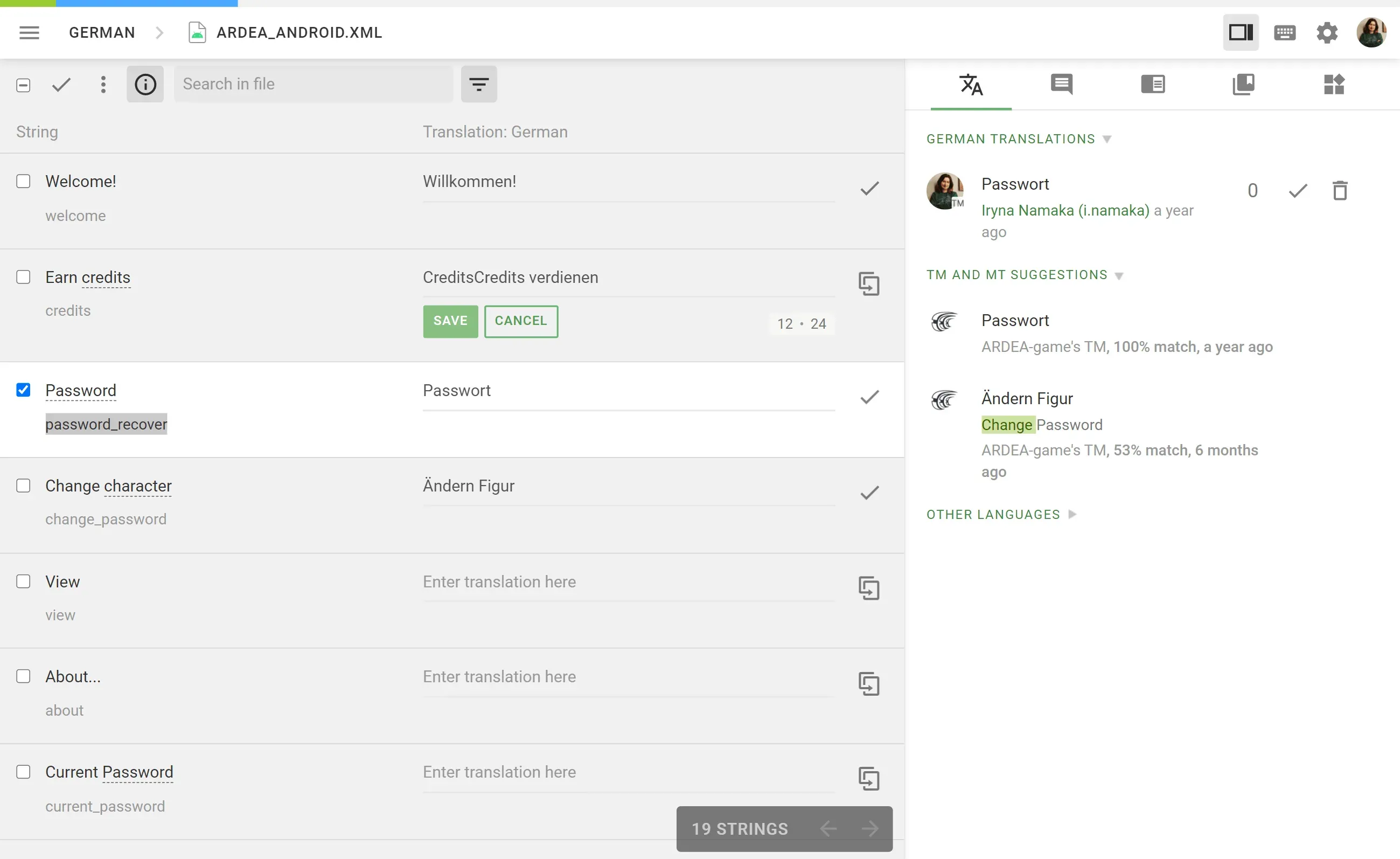Toggle the side-by-side editor view
Viewport: 1400px width, 859px height.
coord(1241,32)
